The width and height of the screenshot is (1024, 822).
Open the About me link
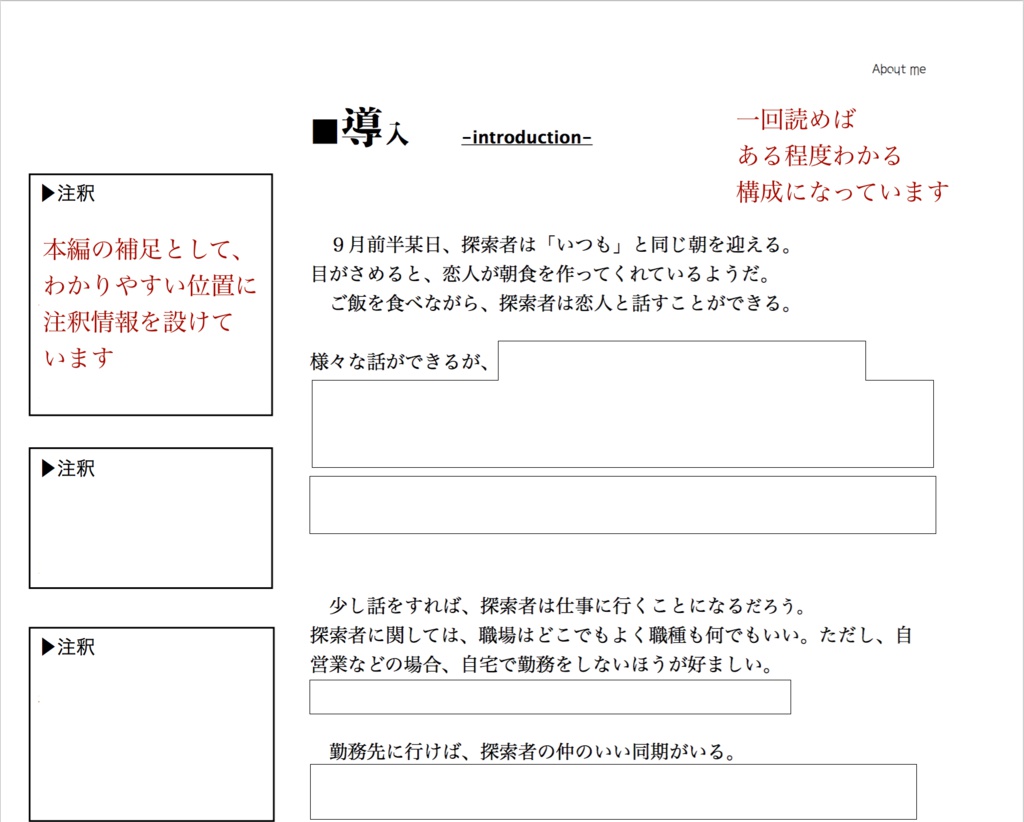pos(899,68)
